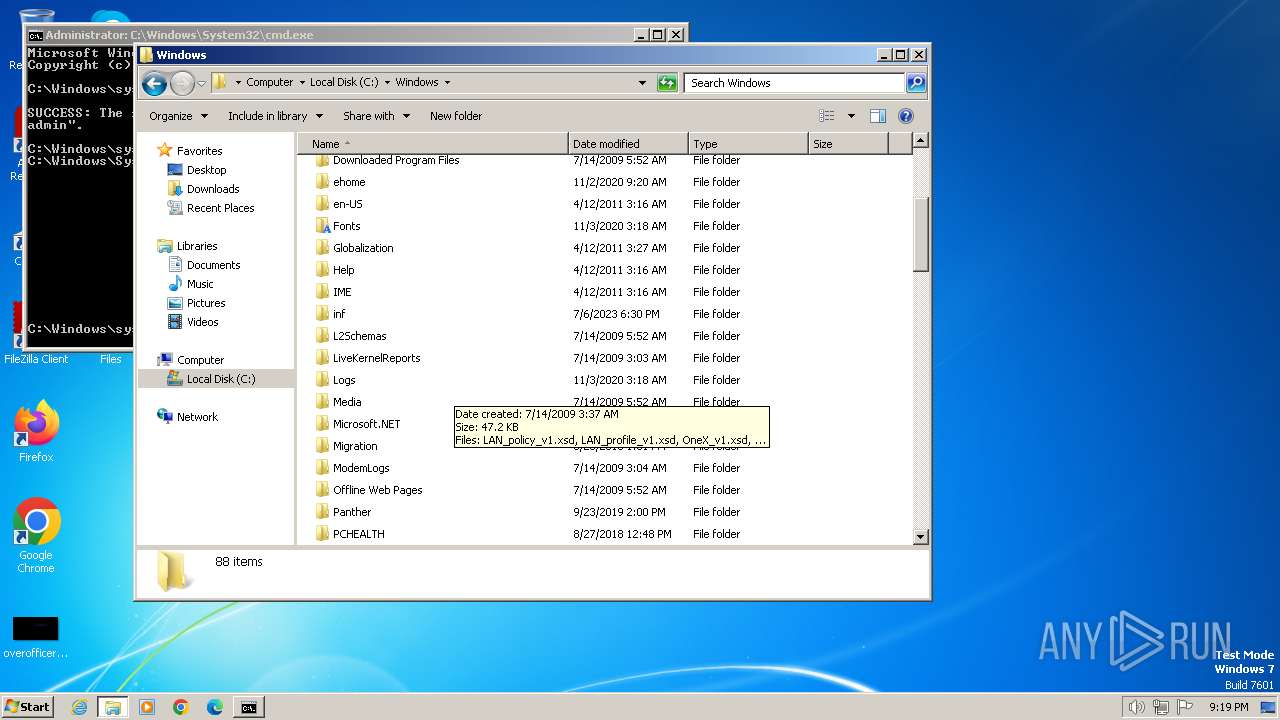Select Libraries in navigation pane

[x=197, y=246]
